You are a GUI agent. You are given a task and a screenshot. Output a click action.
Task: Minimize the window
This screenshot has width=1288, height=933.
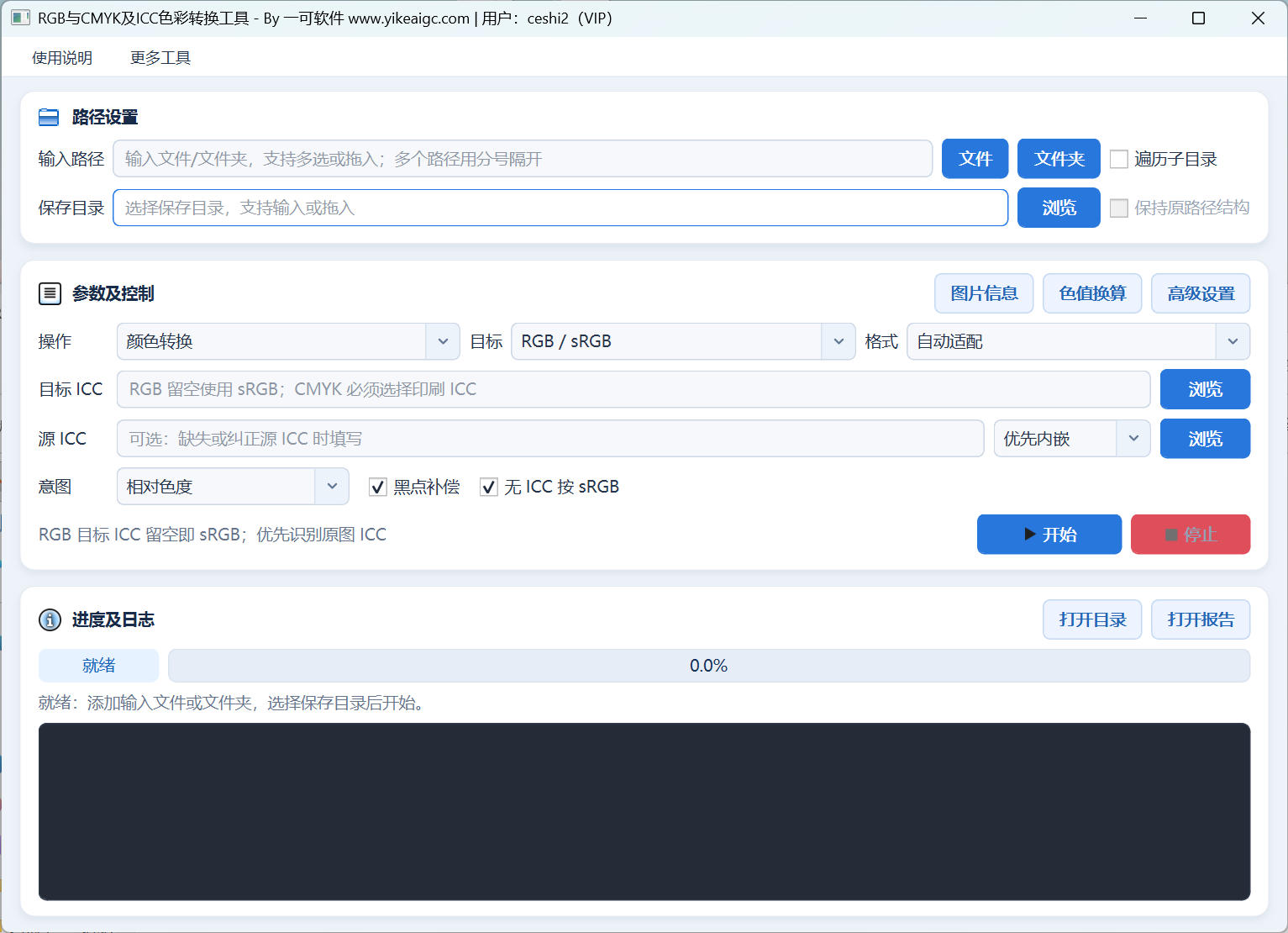1140,18
